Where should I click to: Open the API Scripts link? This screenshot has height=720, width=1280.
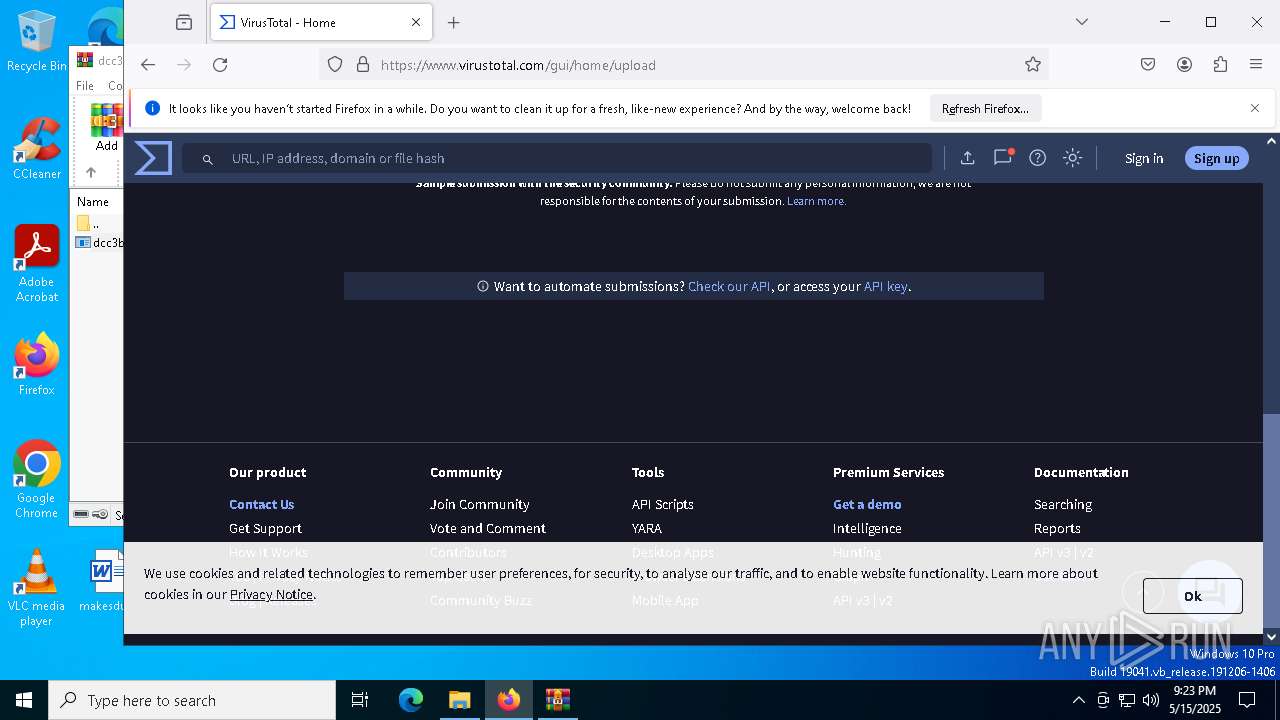coord(663,504)
